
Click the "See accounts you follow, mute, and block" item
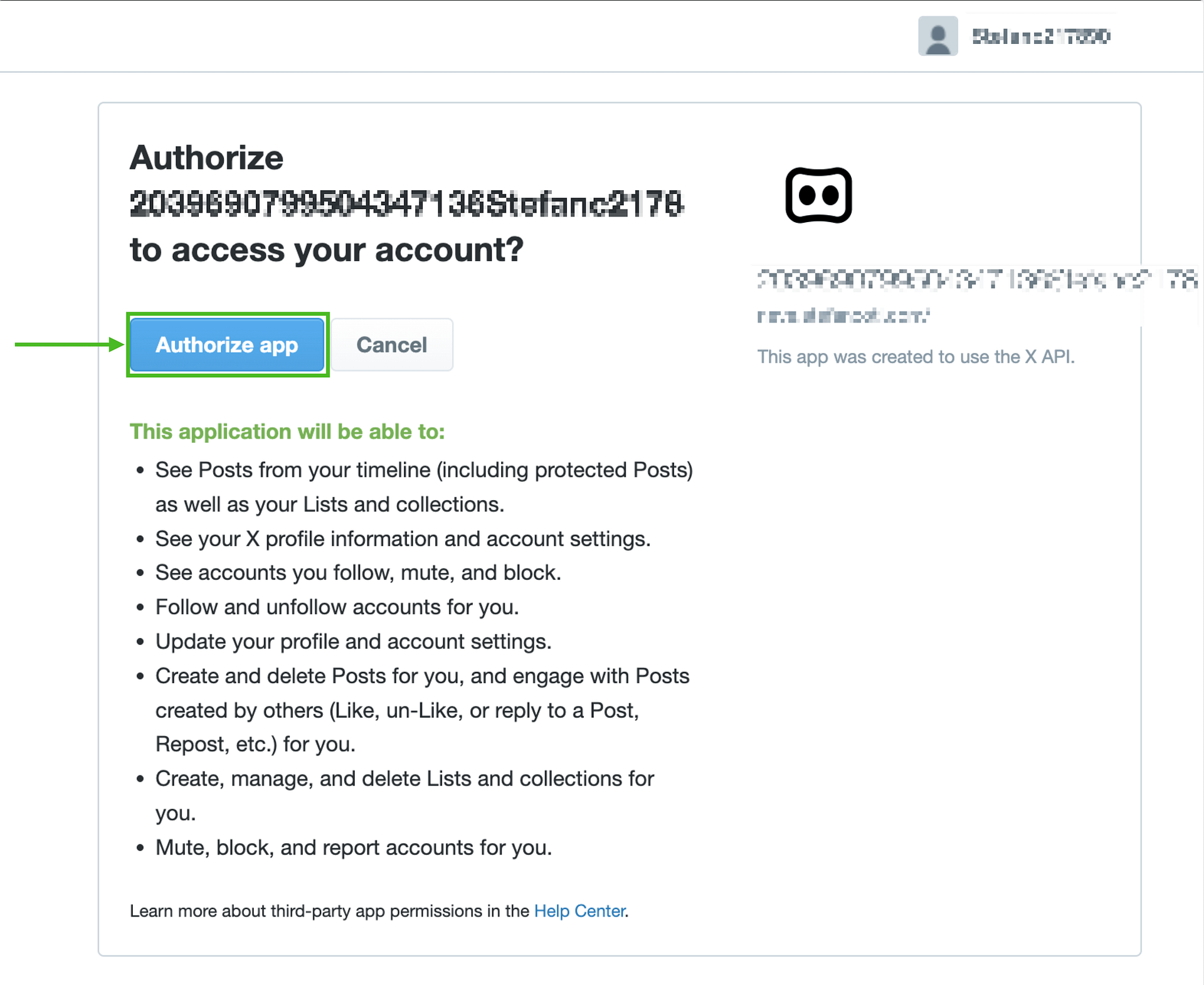point(357,573)
